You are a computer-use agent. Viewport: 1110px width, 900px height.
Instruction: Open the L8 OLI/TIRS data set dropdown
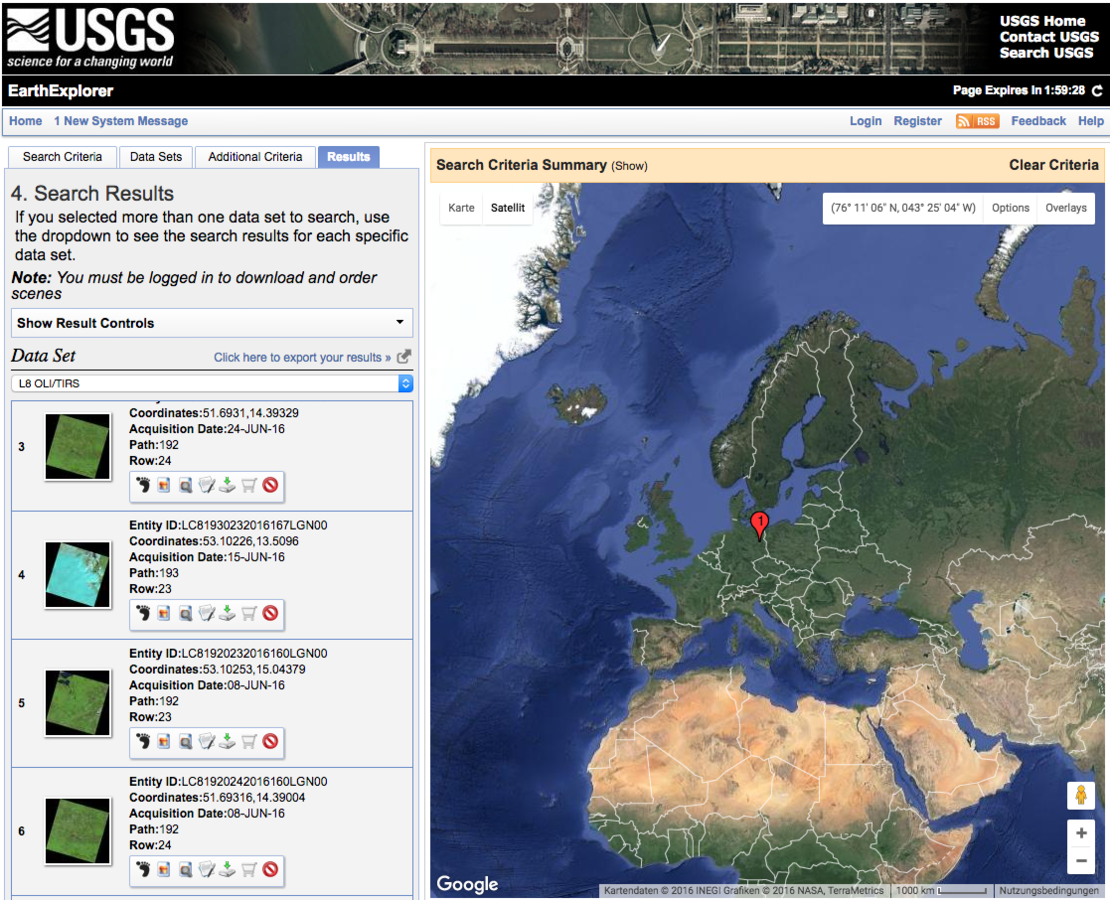click(x=212, y=384)
